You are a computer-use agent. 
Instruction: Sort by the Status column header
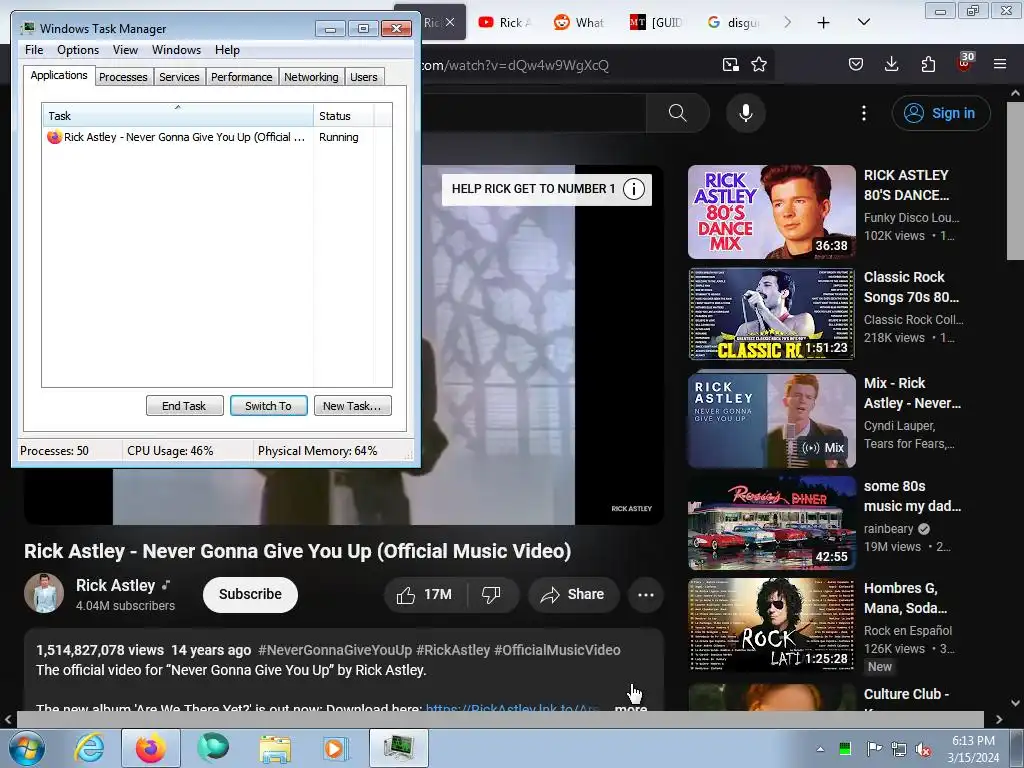tap(344, 116)
